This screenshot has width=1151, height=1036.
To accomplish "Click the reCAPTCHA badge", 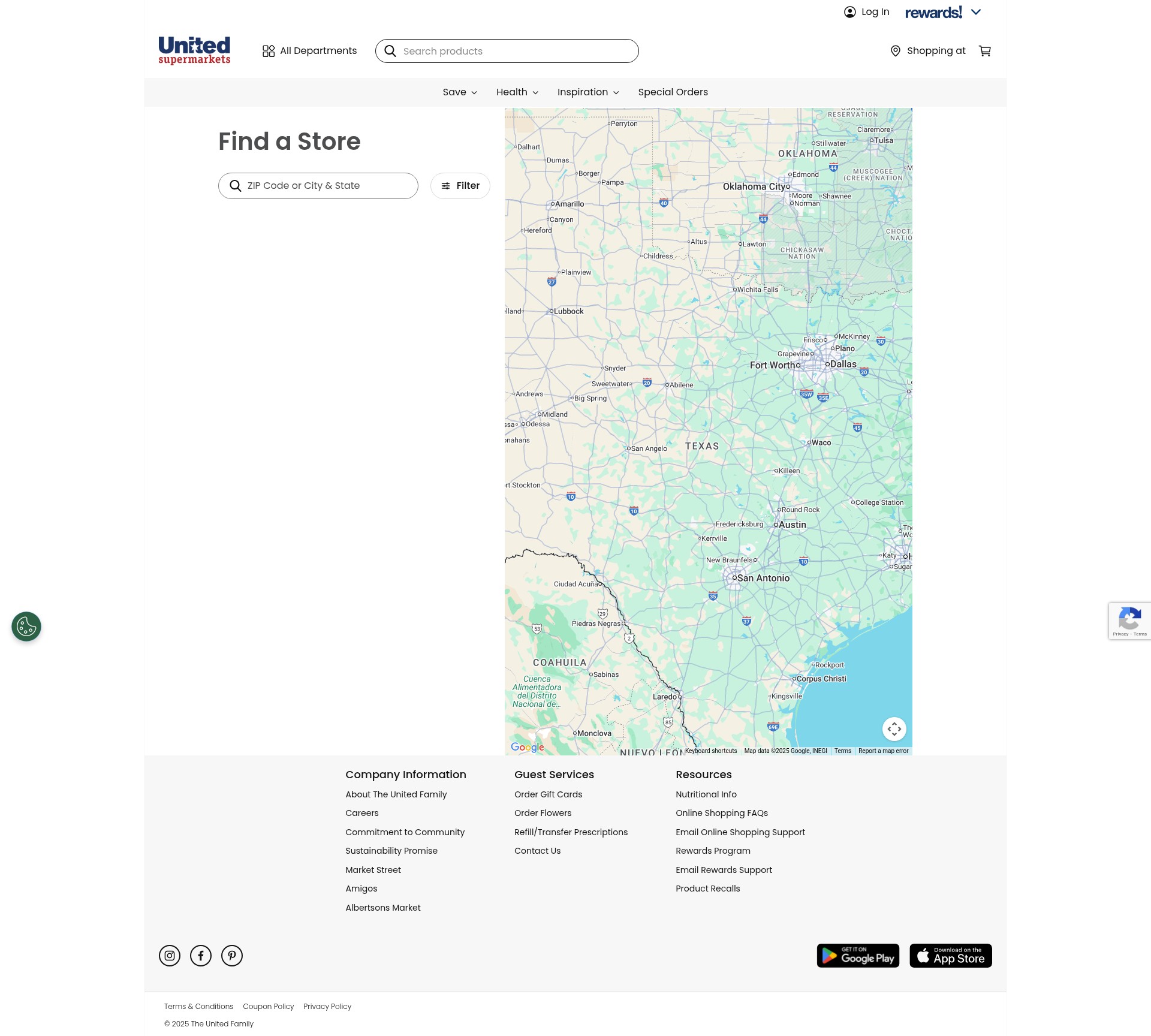I will (x=1130, y=621).
